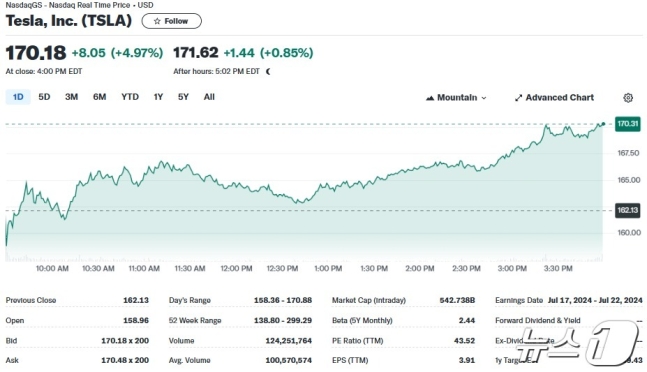Click 52 Week Range 138.80 - 299.29
The width and height of the screenshot is (647, 372).
point(283,320)
